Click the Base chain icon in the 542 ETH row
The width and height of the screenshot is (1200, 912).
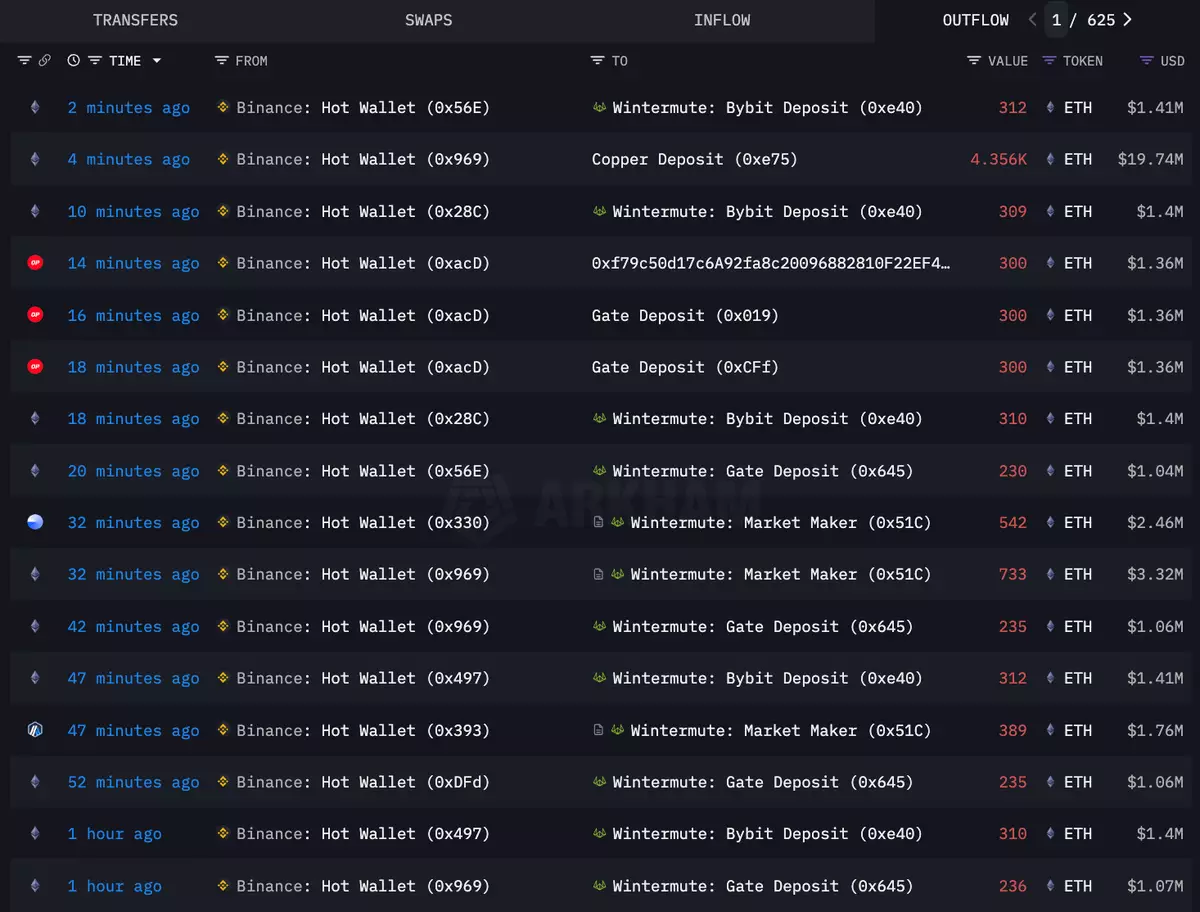coord(35,522)
